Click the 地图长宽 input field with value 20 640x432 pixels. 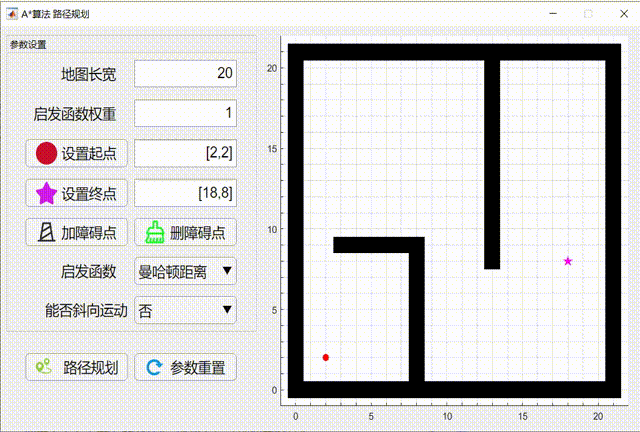[x=185, y=74]
